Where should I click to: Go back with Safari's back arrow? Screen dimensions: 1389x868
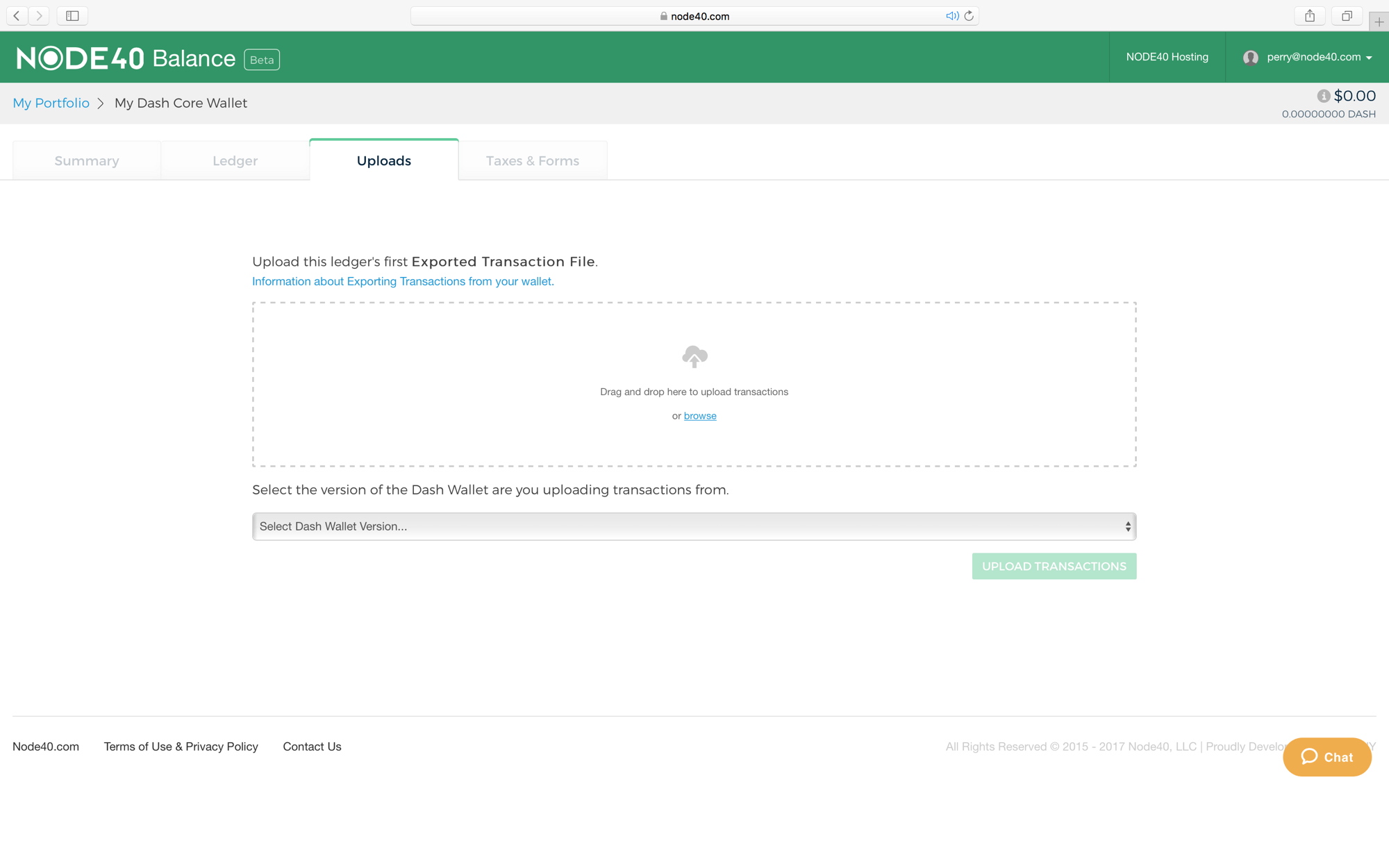coord(17,15)
